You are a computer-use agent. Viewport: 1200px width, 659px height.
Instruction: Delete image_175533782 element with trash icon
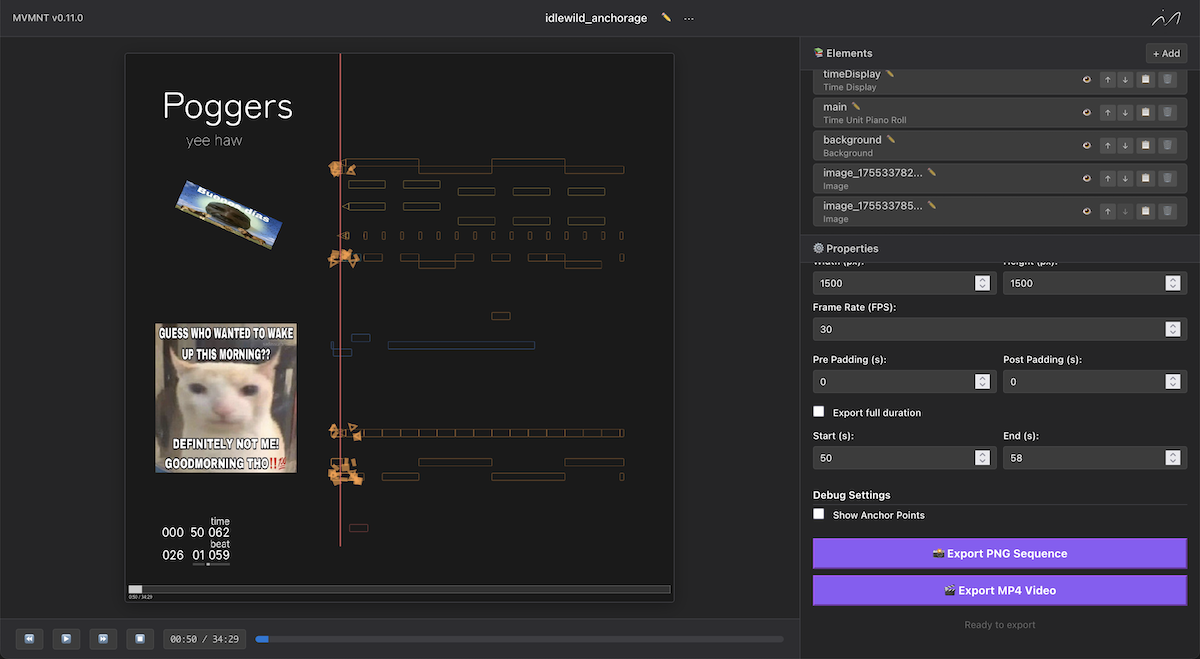(x=1167, y=178)
